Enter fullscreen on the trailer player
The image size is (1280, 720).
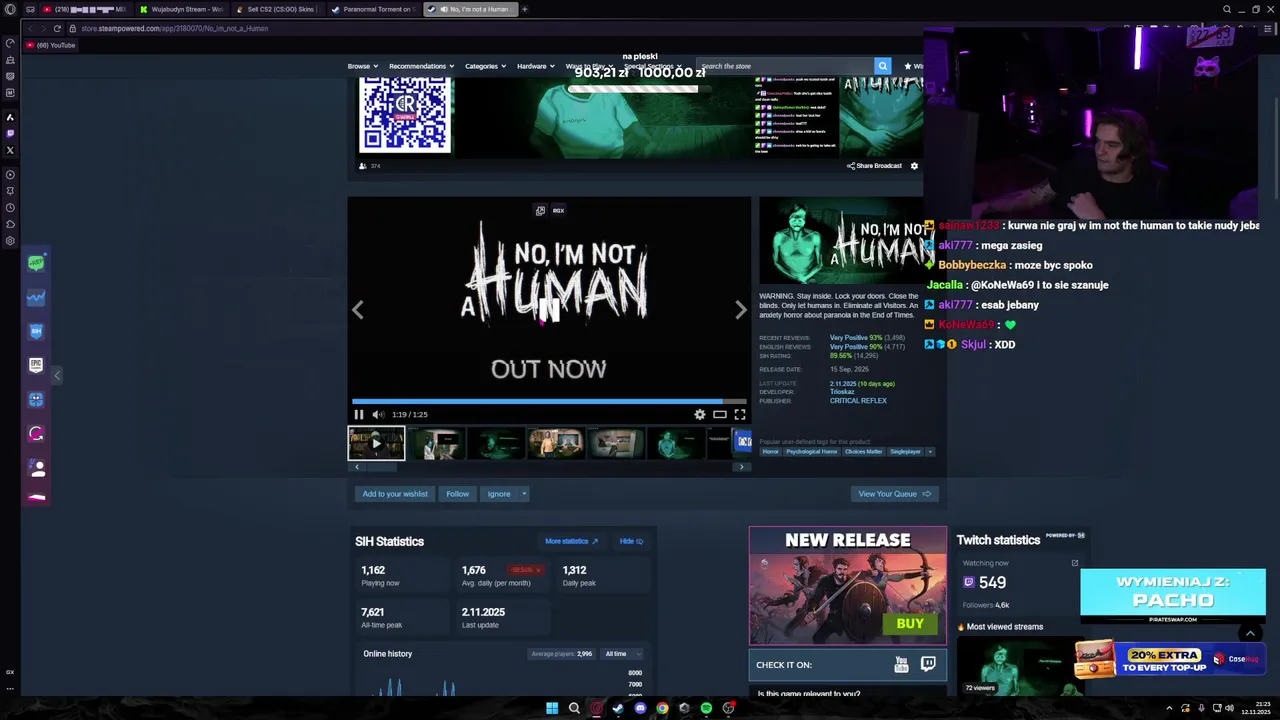[x=740, y=414]
